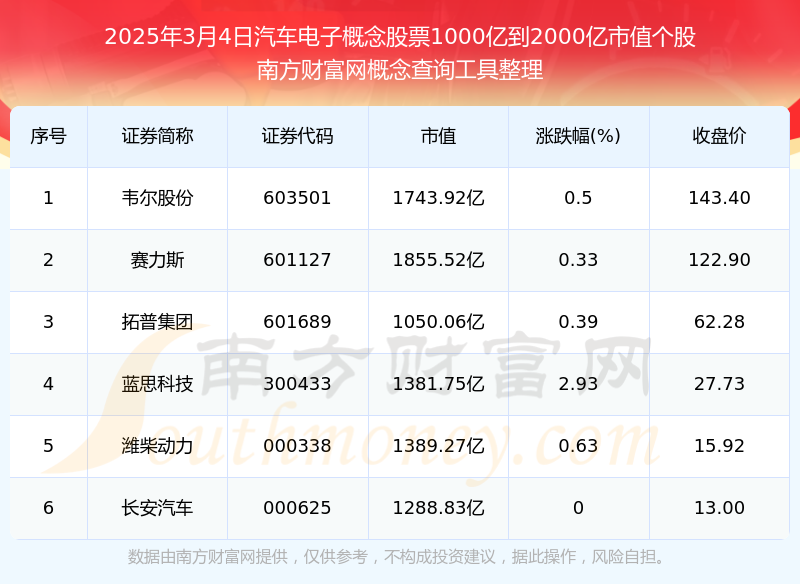The width and height of the screenshot is (800, 584).
Task: Select the '涨跌幅(%)' column header
Action: click(578, 136)
